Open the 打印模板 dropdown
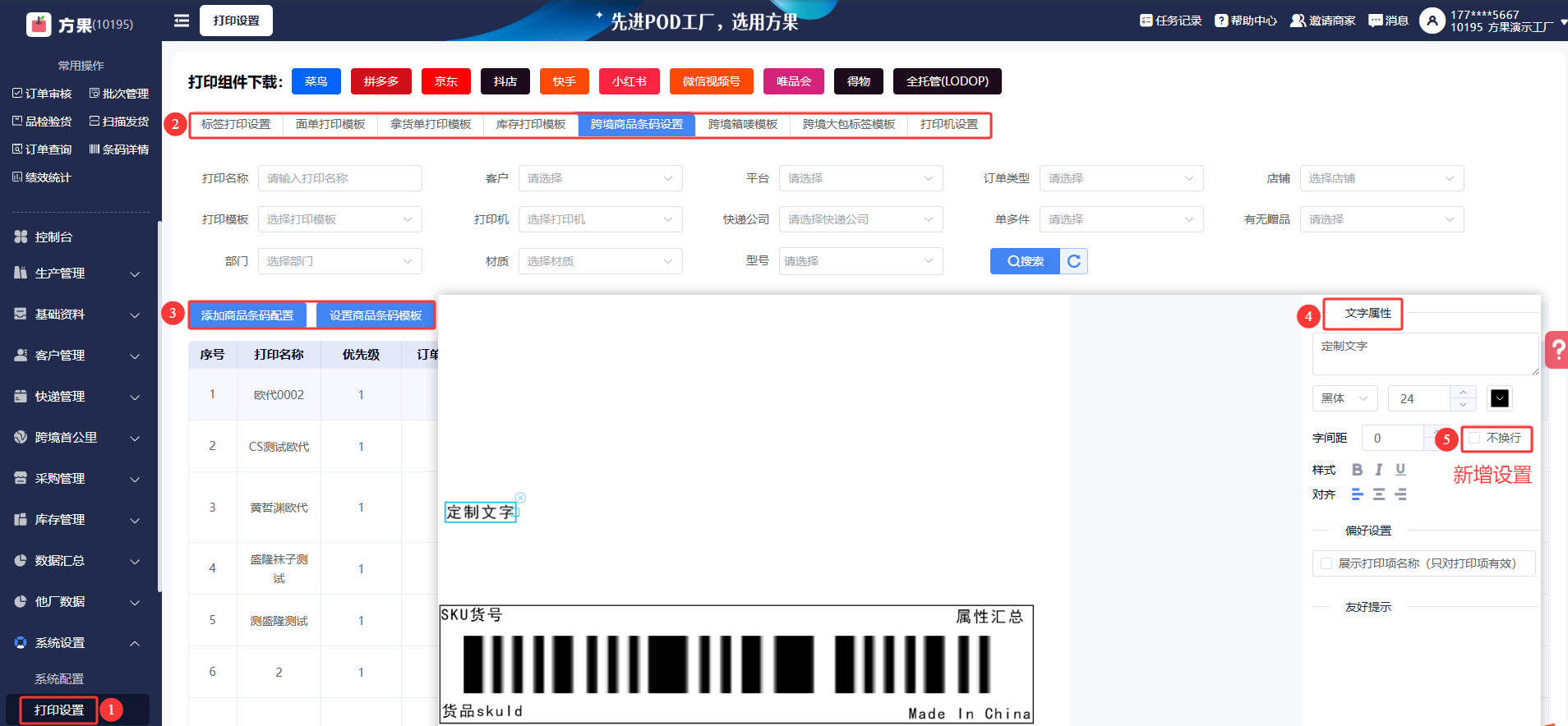 pyautogui.click(x=340, y=219)
